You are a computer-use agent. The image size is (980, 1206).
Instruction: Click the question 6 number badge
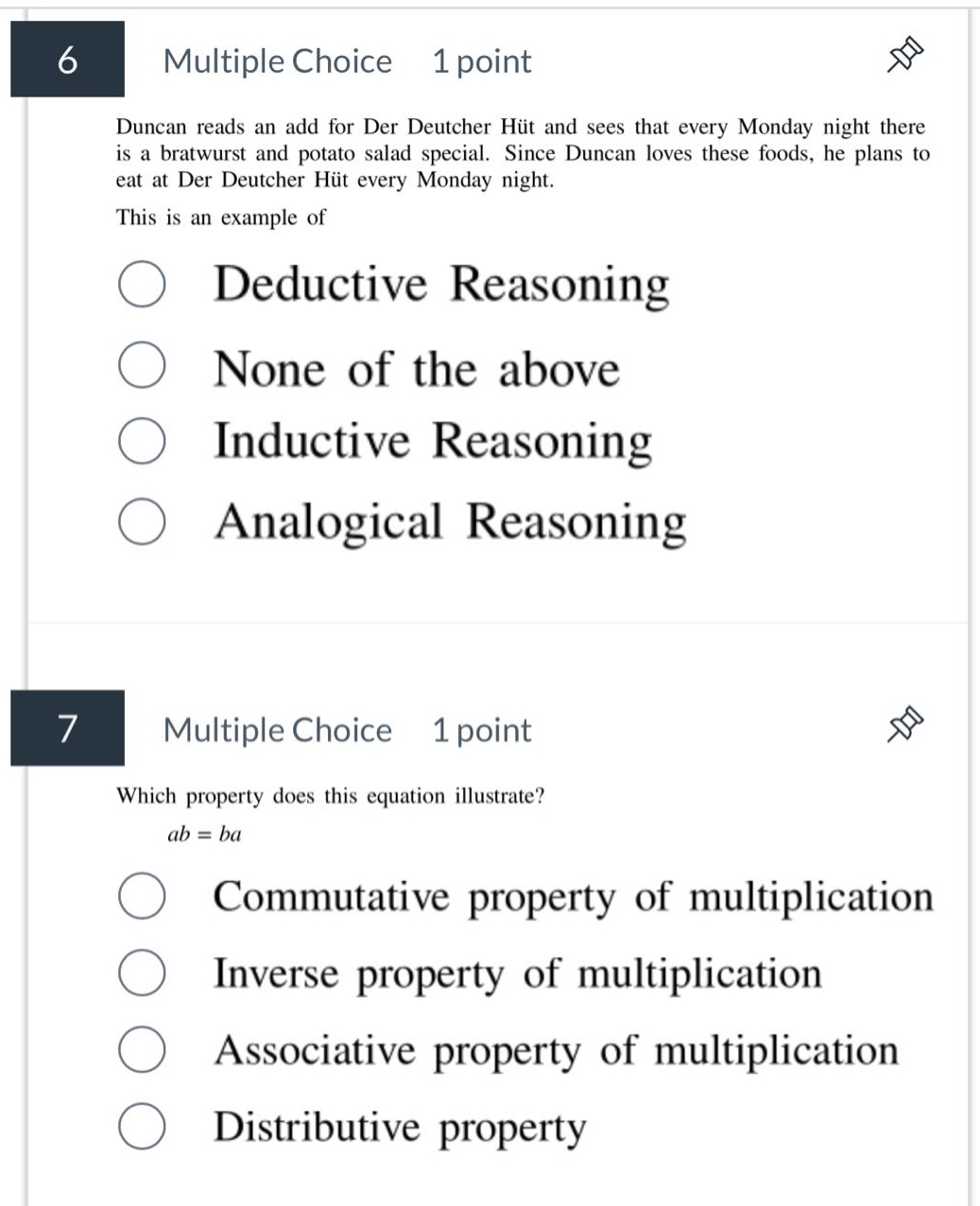pos(67,59)
